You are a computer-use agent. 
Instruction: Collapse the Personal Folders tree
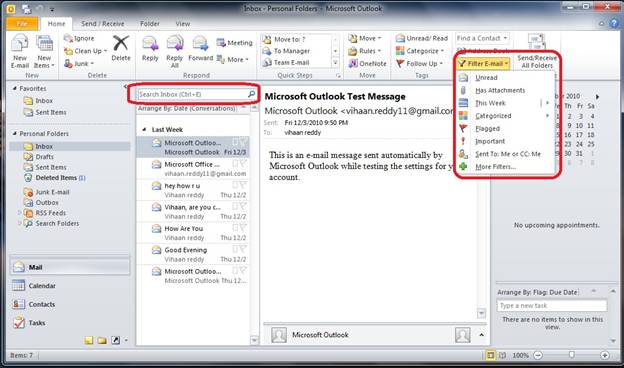click(x=14, y=133)
